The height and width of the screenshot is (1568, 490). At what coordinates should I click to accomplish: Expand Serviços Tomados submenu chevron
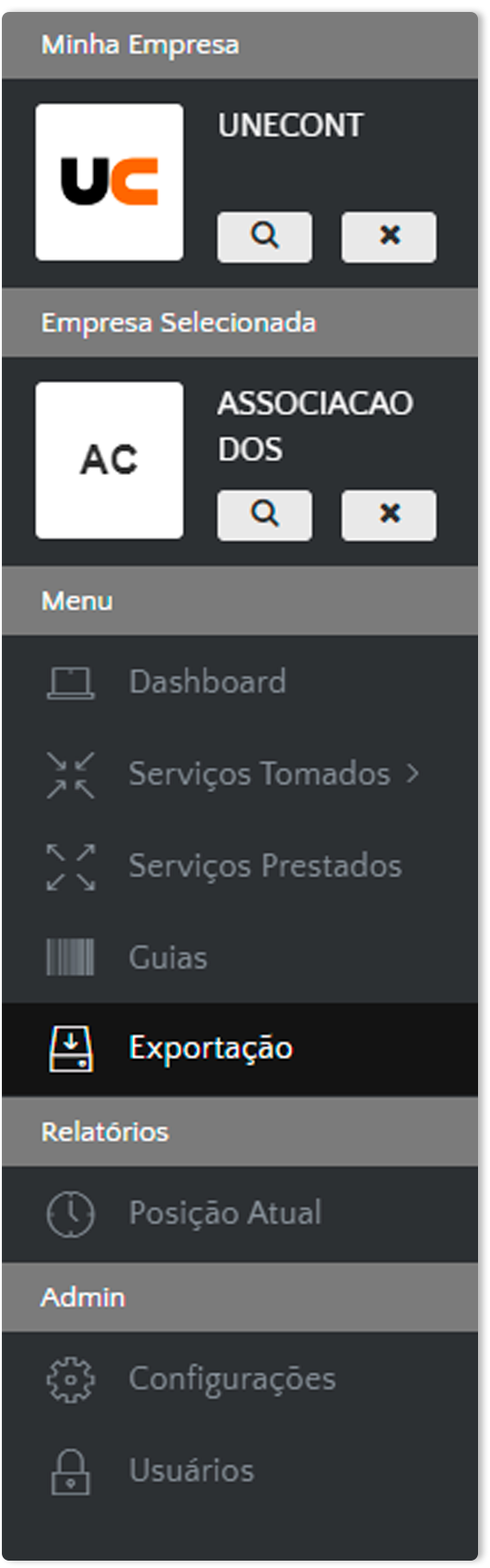click(413, 774)
